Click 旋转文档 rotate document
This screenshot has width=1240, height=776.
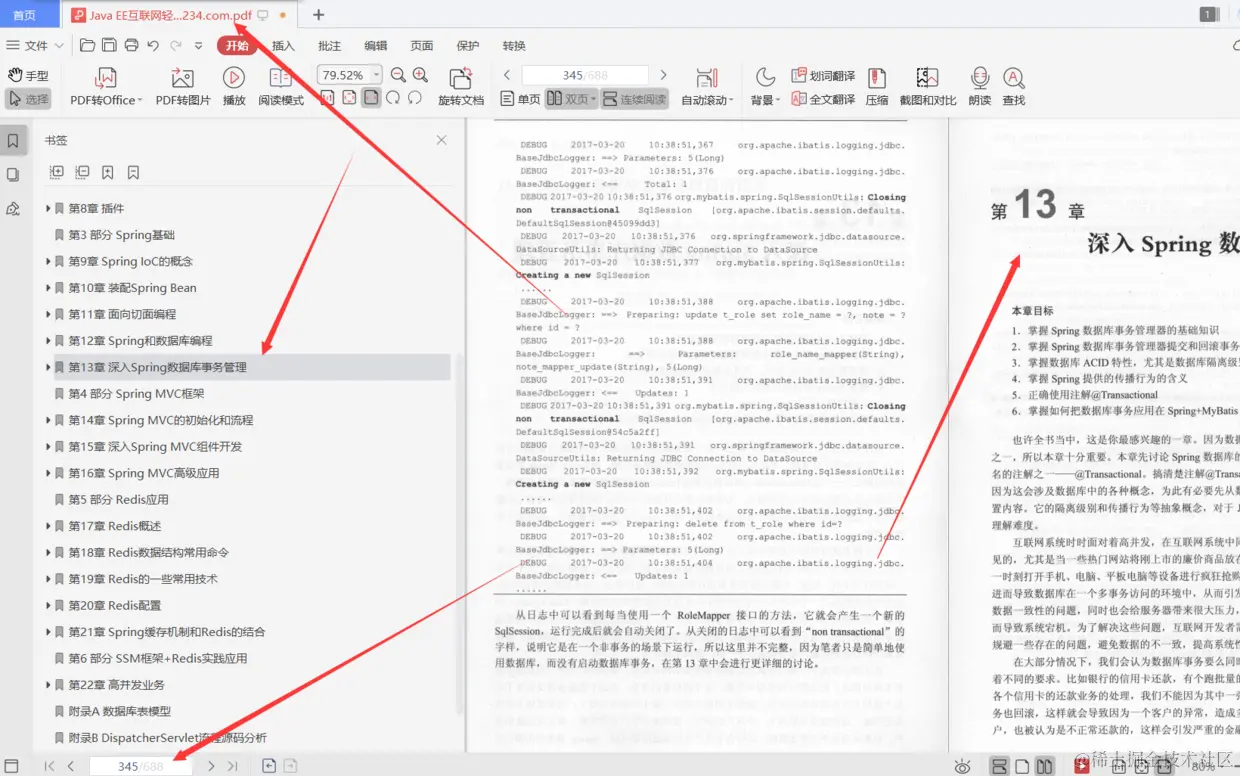point(461,87)
